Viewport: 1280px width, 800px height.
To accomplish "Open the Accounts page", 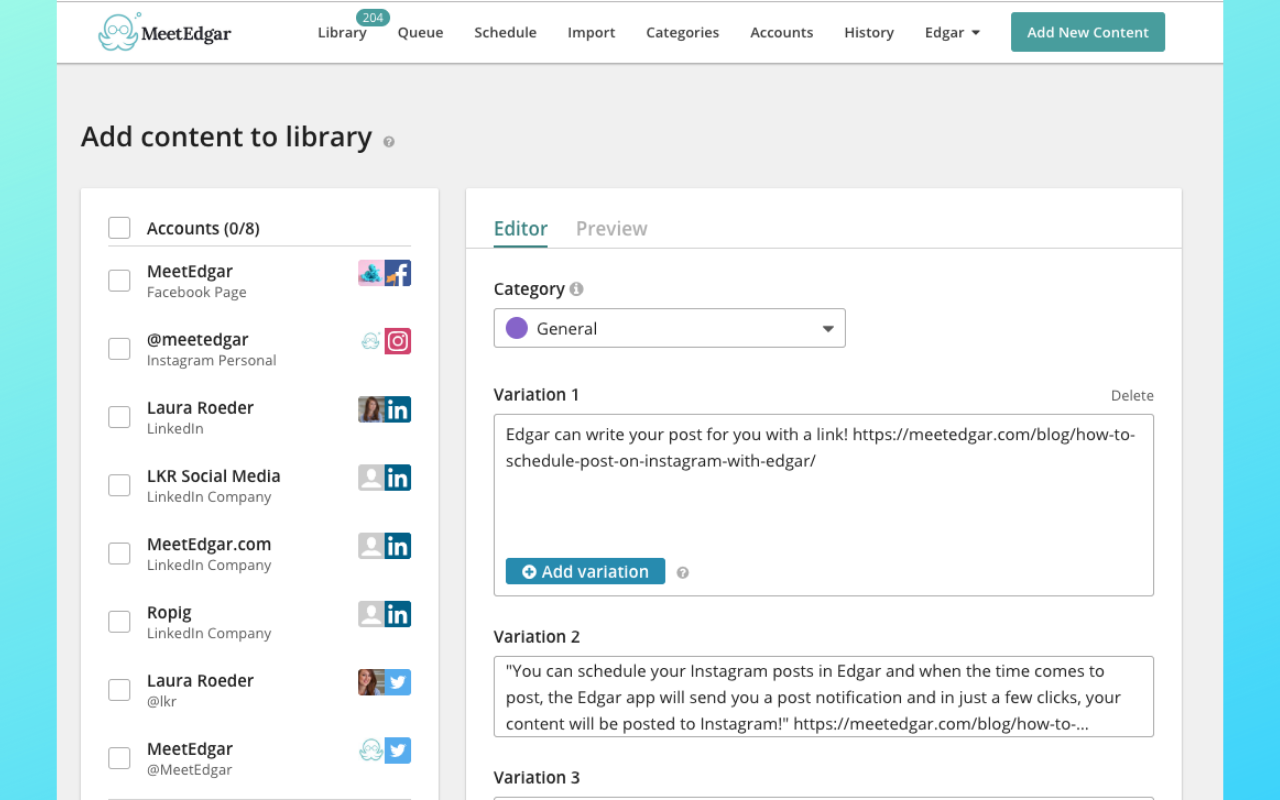I will pyautogui.click(x=781, y=33).
